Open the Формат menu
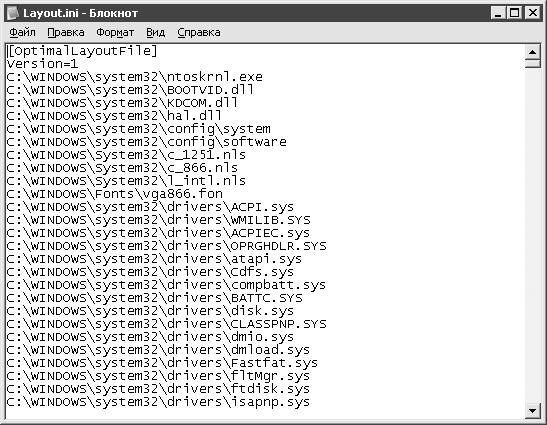This screenshot has width=547, height=425. [115, 32]
